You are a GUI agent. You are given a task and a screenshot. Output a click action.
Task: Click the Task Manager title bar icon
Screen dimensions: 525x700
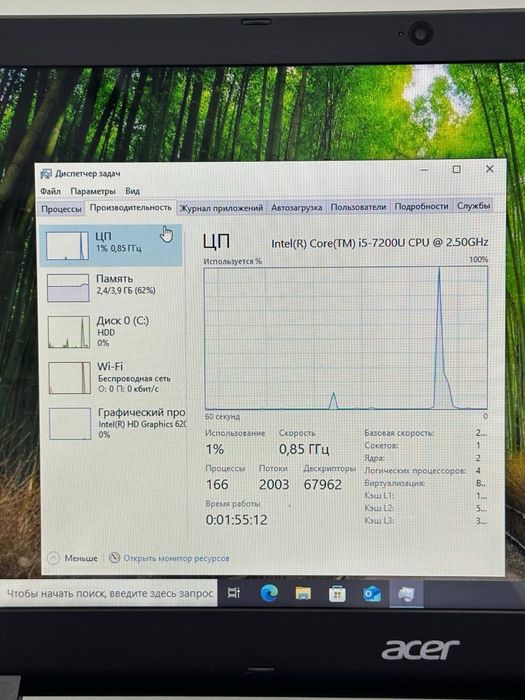pyautogui.click(x=46, y=173)
